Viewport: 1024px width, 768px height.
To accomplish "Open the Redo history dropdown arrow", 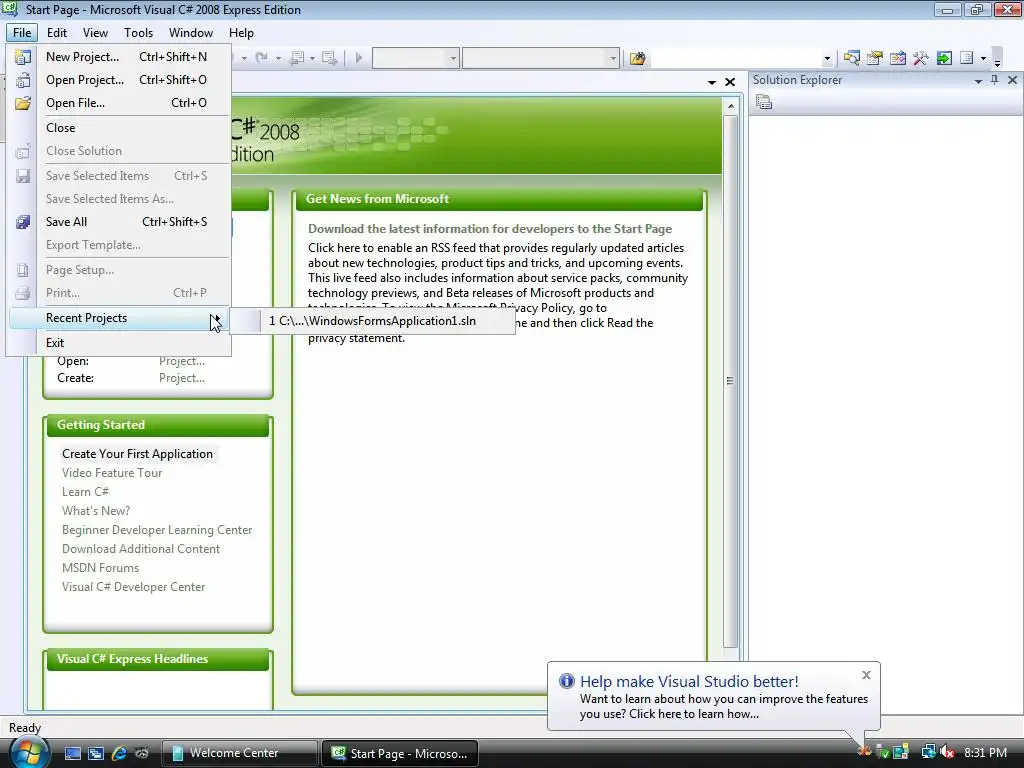I will click(278, 58).
